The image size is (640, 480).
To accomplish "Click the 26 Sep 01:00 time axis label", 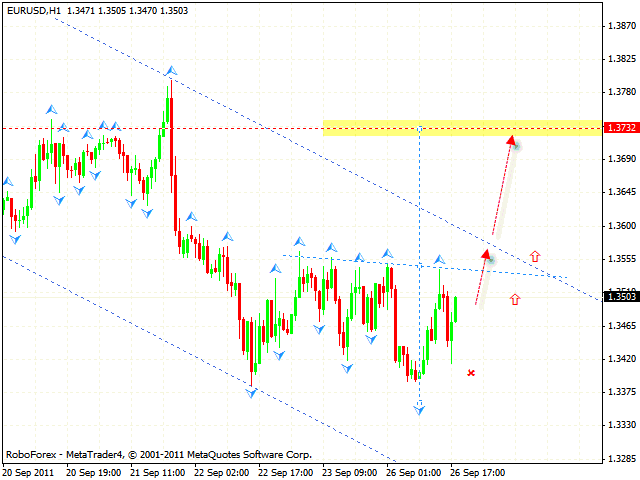I will [x=414, y=473].
